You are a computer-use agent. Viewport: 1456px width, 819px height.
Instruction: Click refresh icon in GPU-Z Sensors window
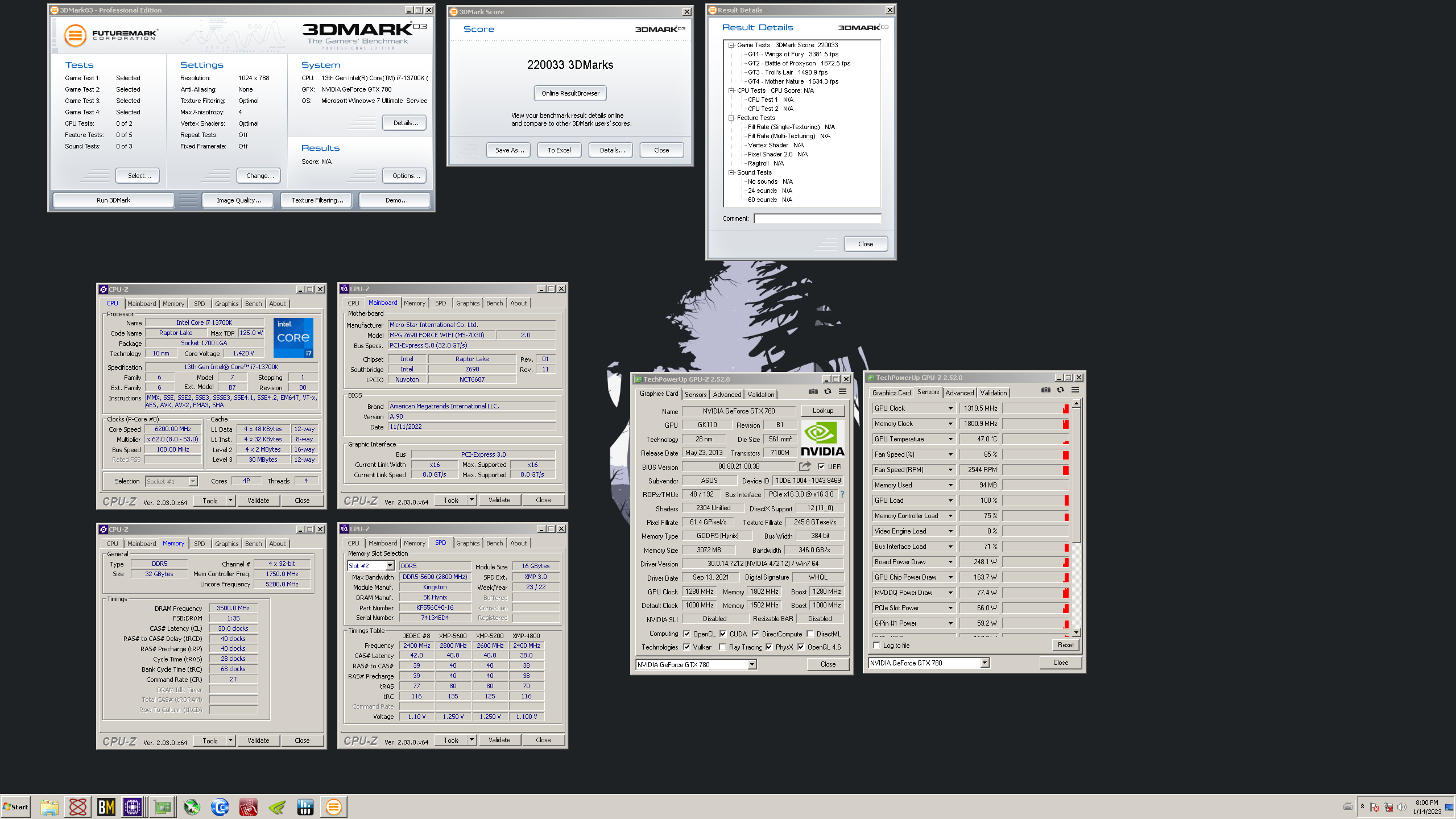(1061, 390)
